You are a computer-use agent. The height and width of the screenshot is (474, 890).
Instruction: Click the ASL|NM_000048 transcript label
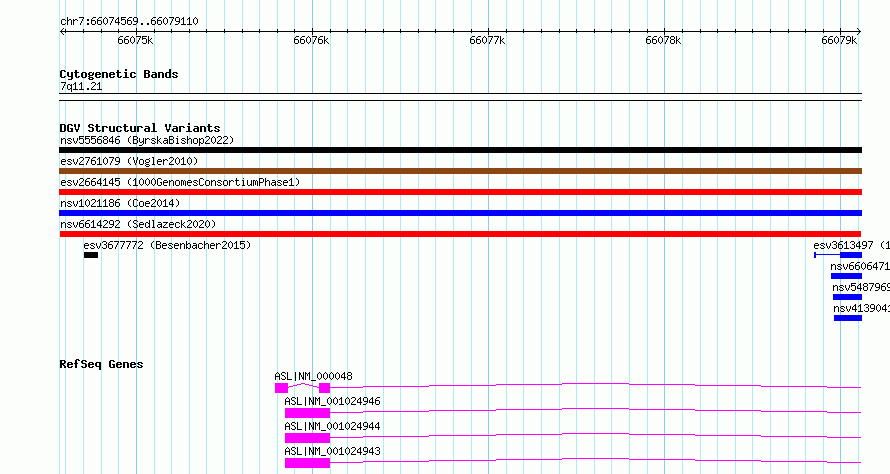[313, 376]
